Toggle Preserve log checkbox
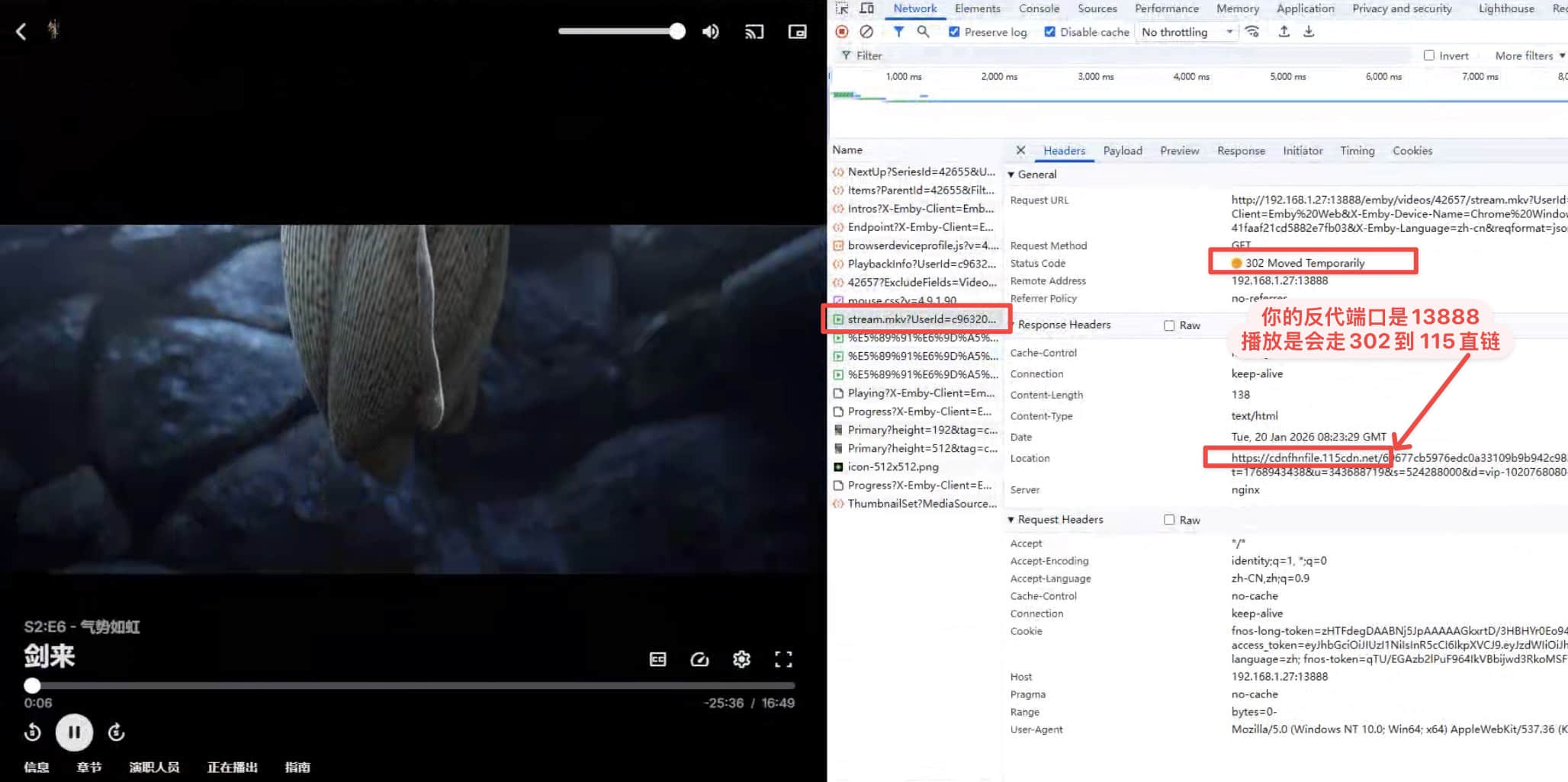Viewport: 1568px width, 782px height. pyautogui.click(x=954, y=32)
